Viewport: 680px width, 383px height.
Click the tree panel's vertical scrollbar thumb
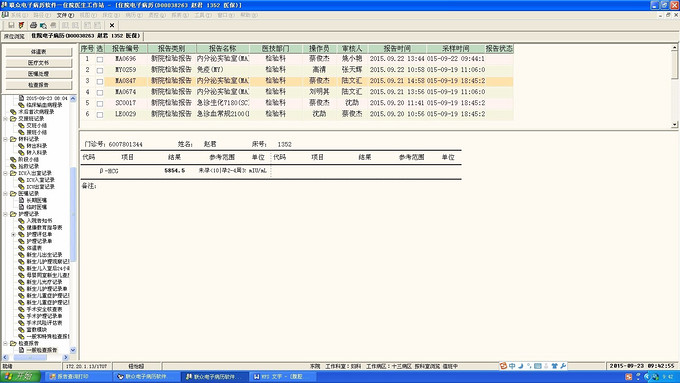pyautogui.click(x=73, y=214)
